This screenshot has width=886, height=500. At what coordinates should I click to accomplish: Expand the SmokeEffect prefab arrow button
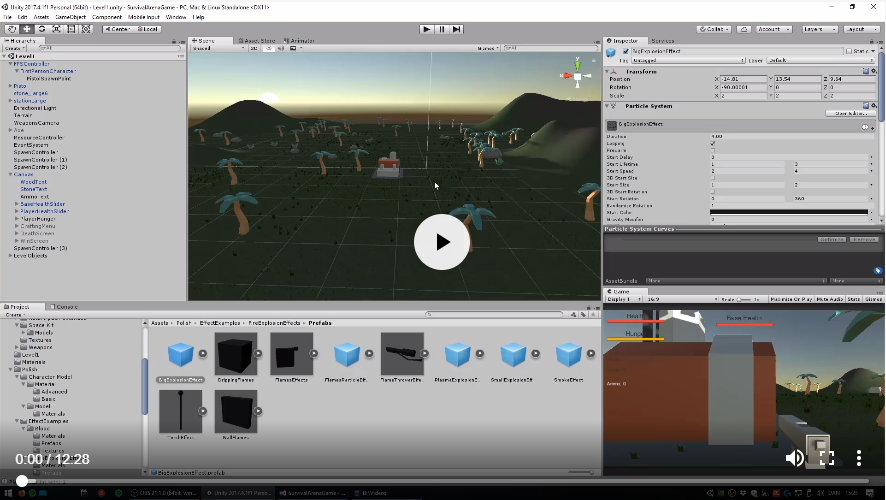[x=590, y=354]
